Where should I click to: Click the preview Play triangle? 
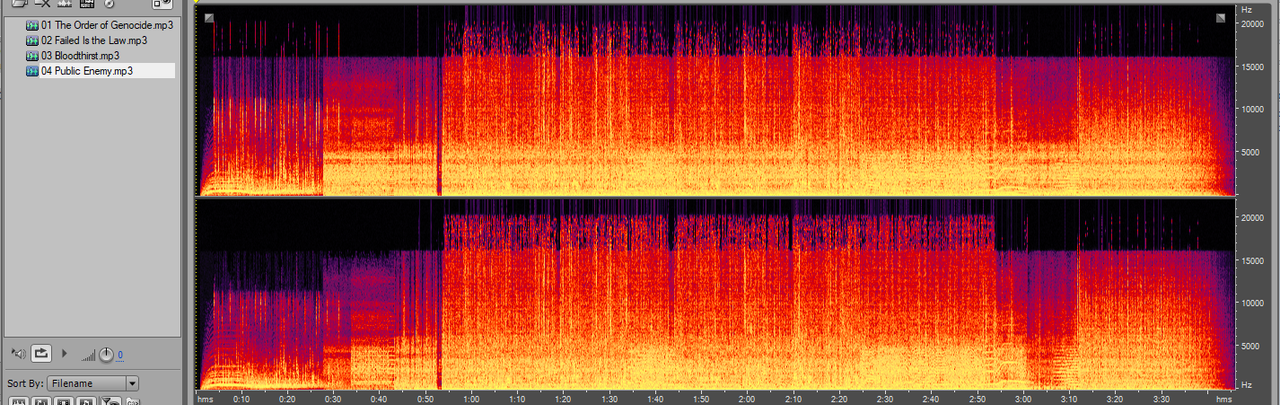pyautogui.click(x=65, y=353)
